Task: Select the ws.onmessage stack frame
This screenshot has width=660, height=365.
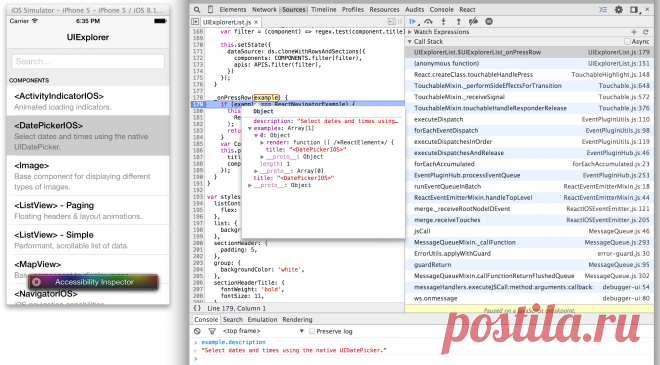Action: [x=529, y=298]
